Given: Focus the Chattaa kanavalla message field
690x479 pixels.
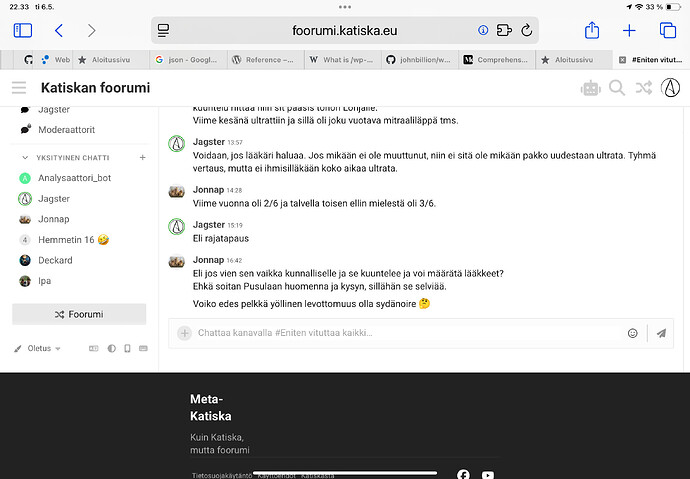Looking at the screenshot, I should point(407,333).
